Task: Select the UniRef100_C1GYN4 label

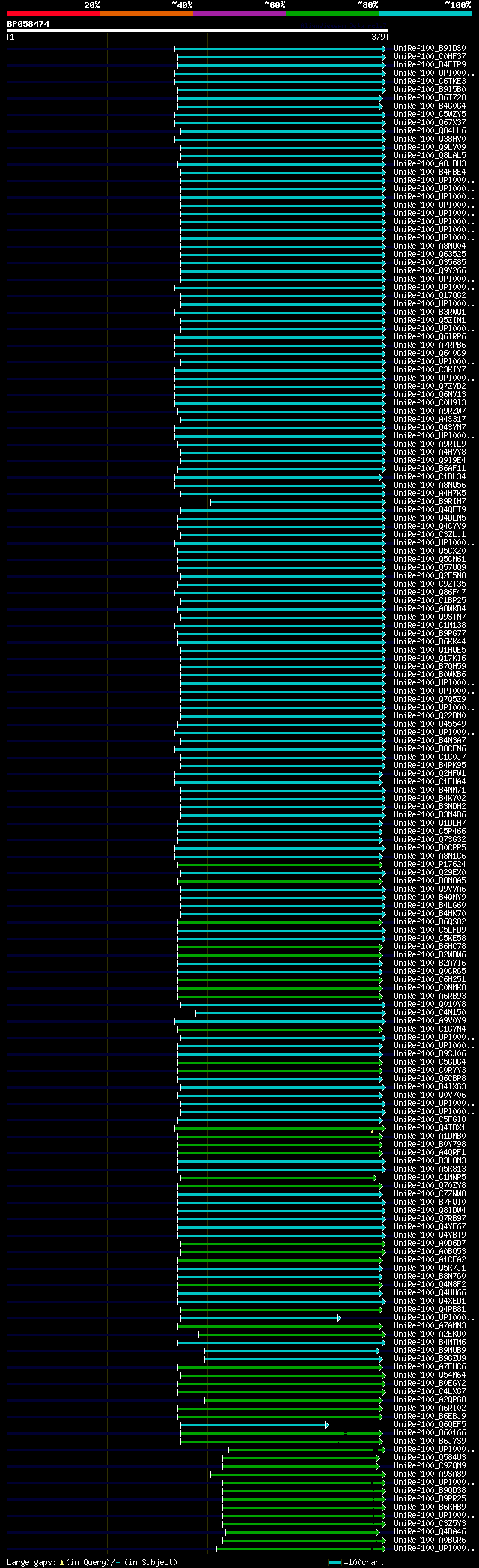Action: coord(430,1029)
